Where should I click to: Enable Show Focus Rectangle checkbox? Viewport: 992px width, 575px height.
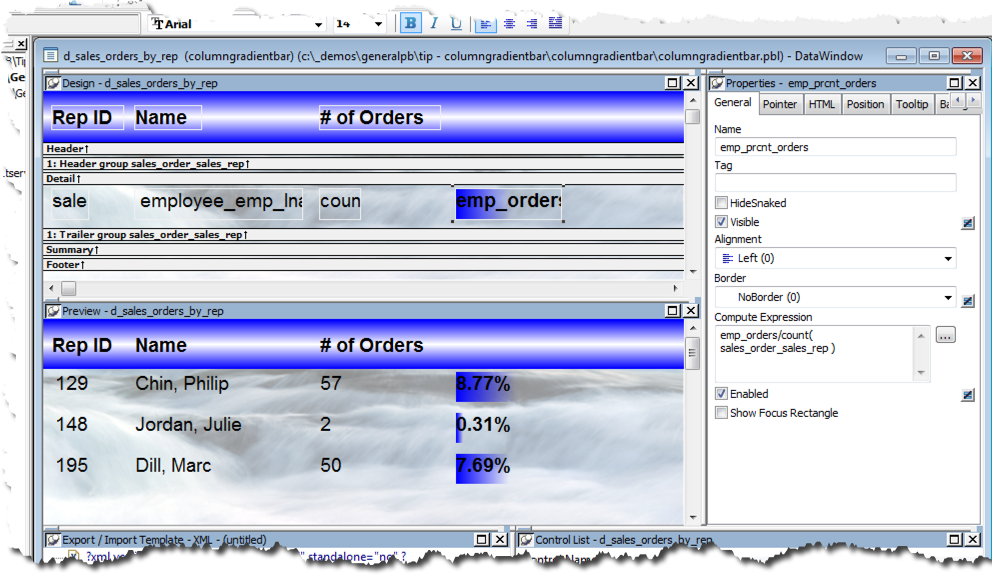721,412
